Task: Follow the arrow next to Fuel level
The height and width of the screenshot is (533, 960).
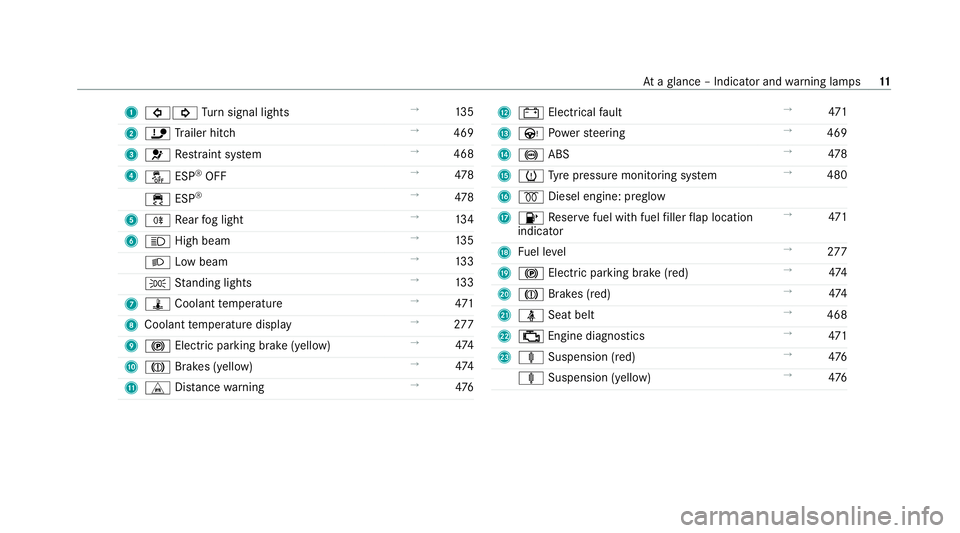Action: point(788,250)
